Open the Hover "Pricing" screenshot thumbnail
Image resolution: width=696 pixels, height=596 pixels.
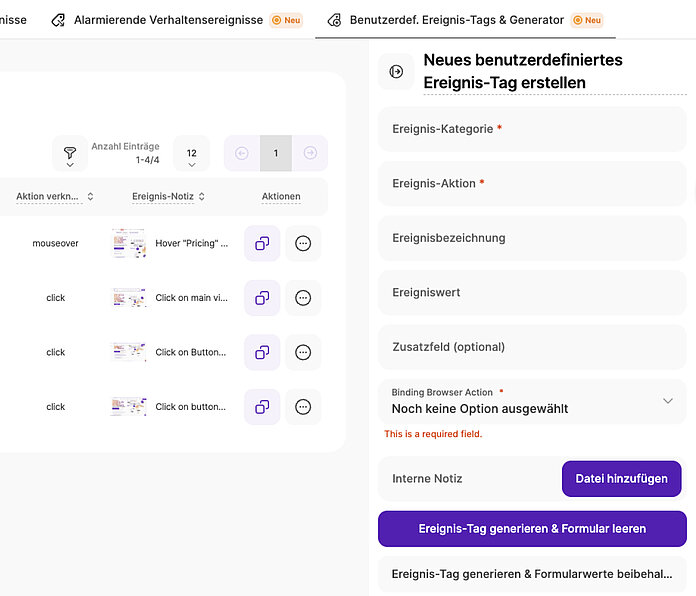click(129, 243)
